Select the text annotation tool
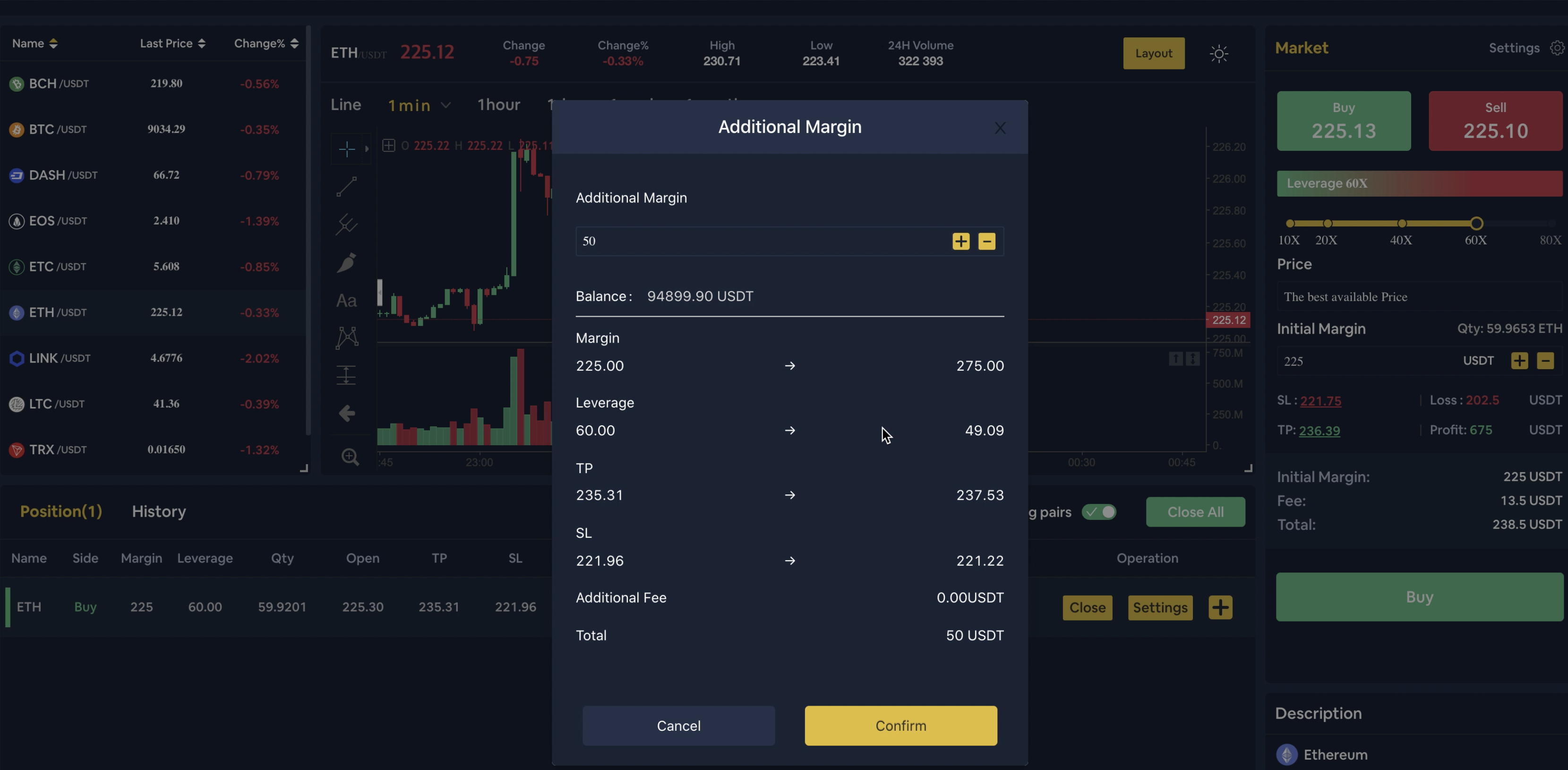1568x770 pixels. (x=346, y=300)
